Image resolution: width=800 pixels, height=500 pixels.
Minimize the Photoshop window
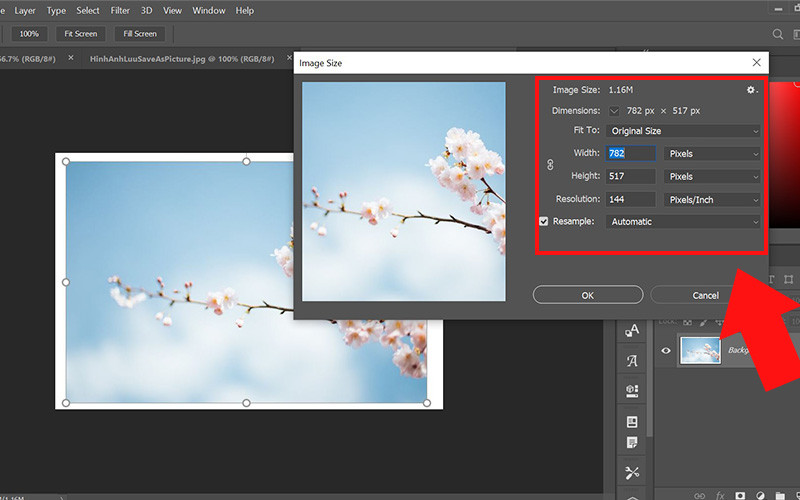[779, 9]
